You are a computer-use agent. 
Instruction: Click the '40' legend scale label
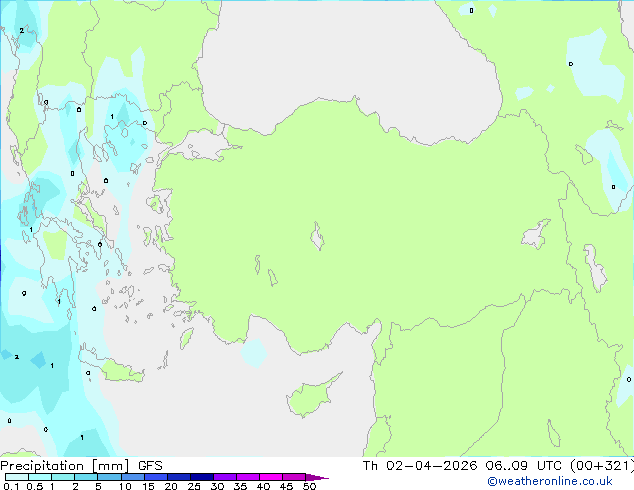tap(263, 486)
